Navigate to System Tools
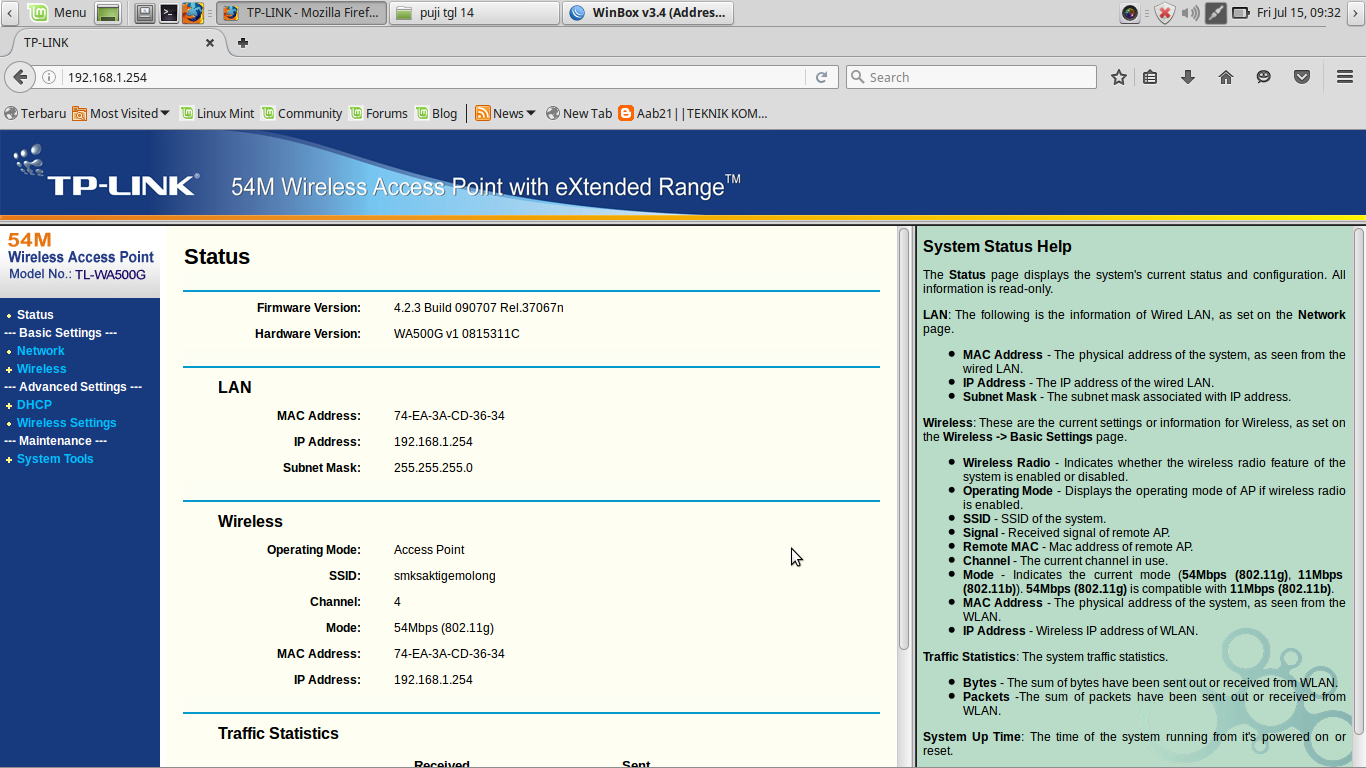The height and width of the screenshot is (768, 1366). (55, 458)
